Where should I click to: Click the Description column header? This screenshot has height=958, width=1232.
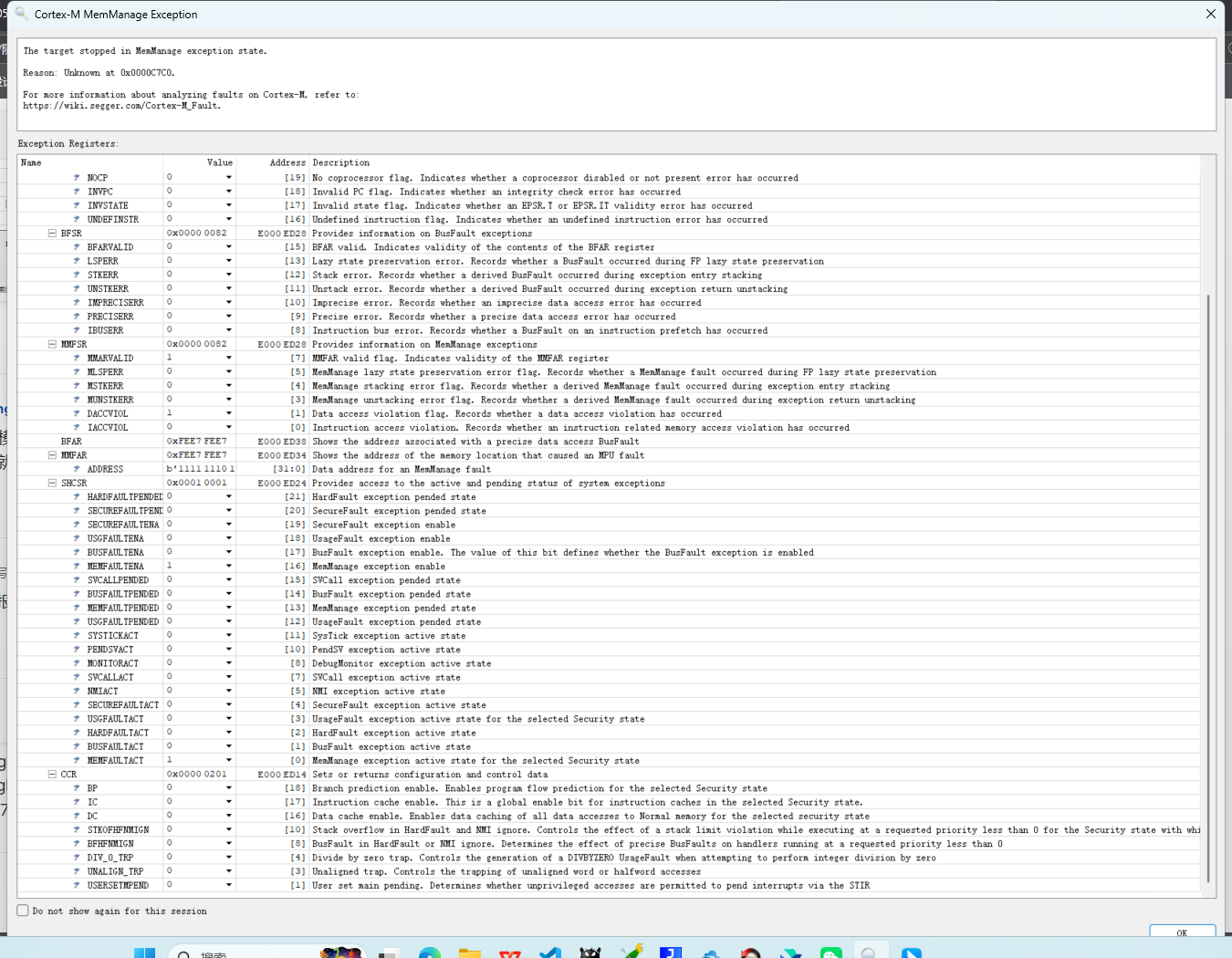(341, 162)
